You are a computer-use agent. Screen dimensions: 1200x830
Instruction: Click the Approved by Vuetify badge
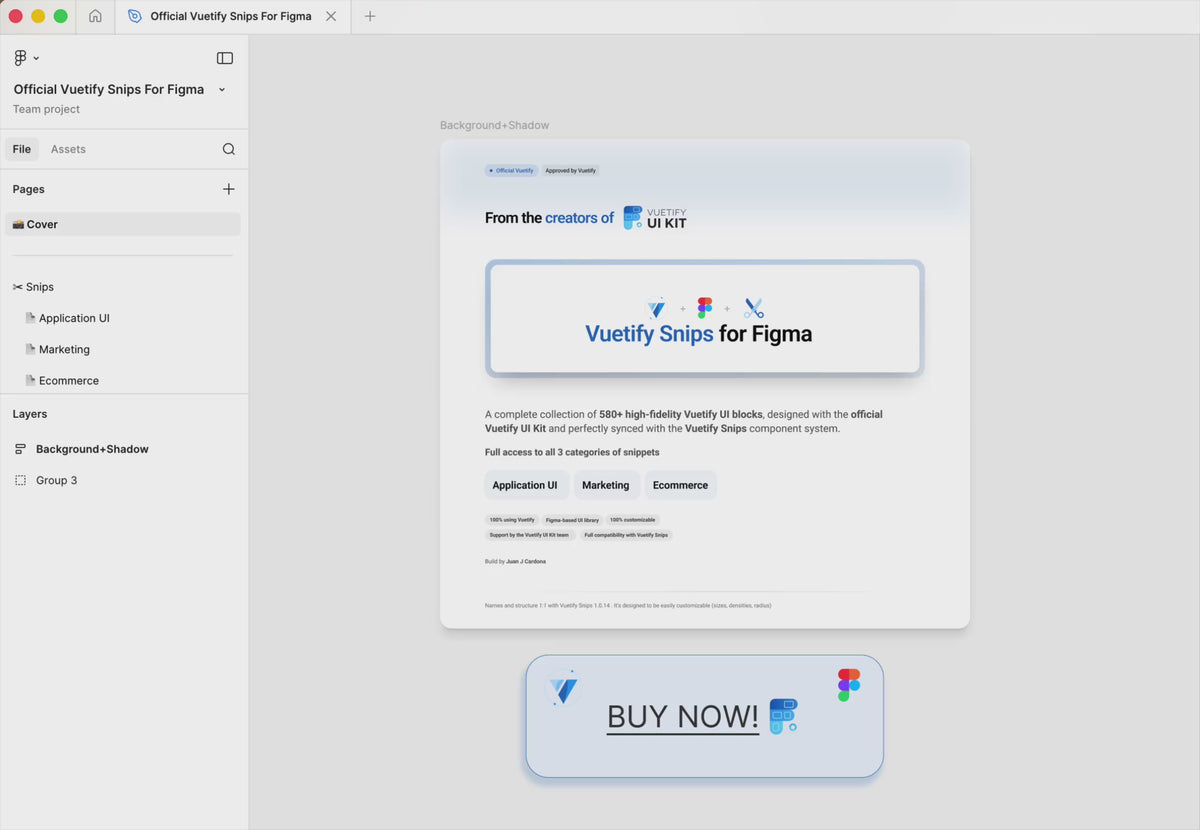tap(571, 171)
